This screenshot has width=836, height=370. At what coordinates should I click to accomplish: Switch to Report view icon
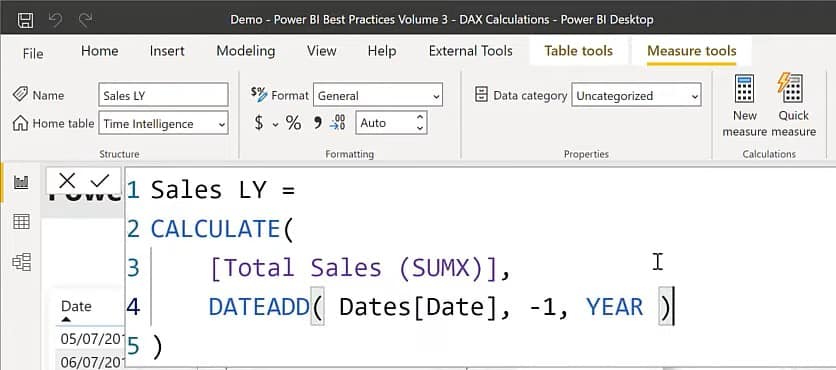coord(21,183)
